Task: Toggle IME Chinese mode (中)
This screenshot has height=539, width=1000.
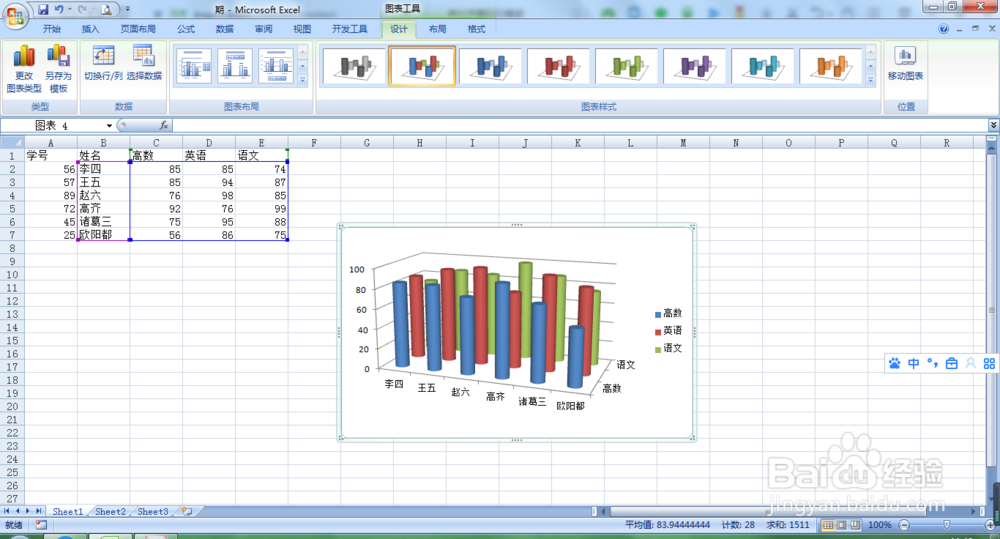Action: coord(913,363)
